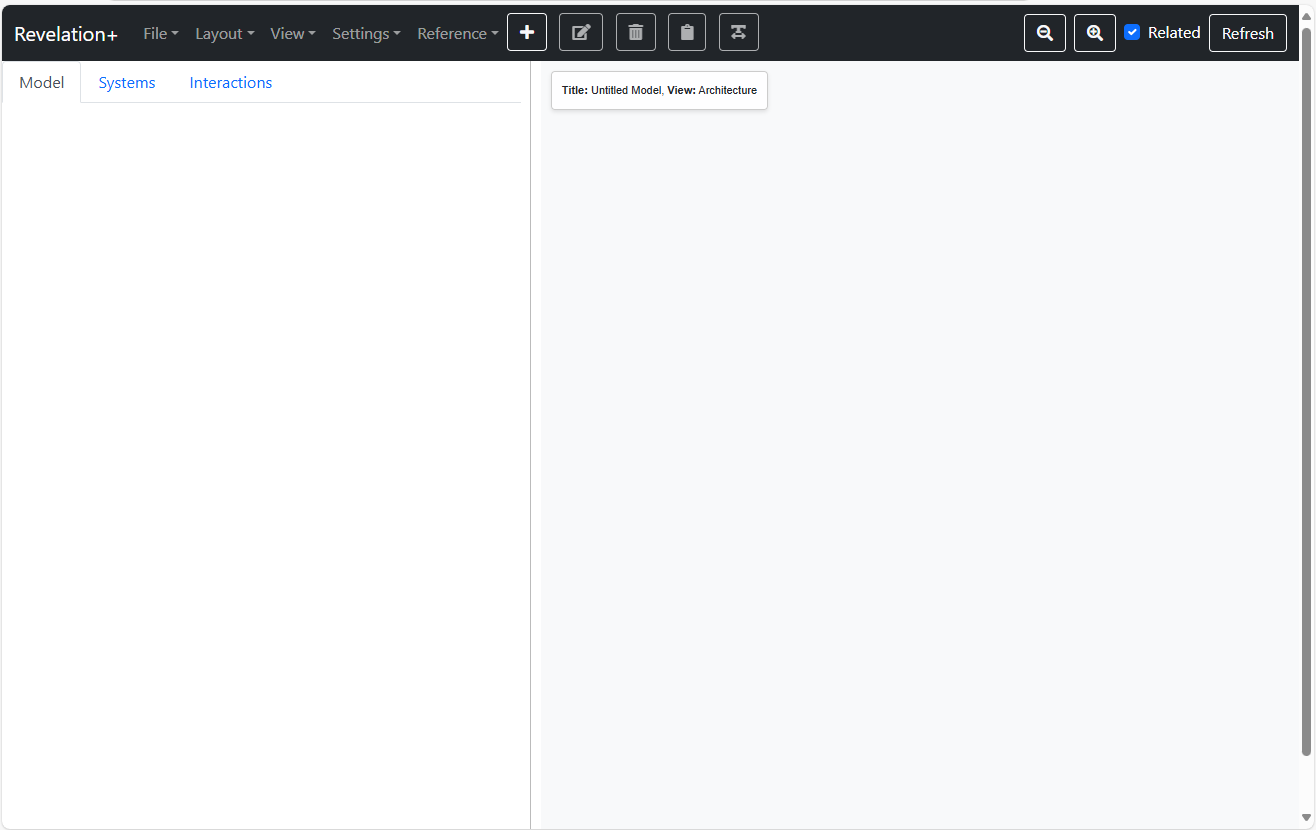Viewport: 1316px width, 830px height.
Task: Disable the Related checkbox
Action: tap(1132, 32)
